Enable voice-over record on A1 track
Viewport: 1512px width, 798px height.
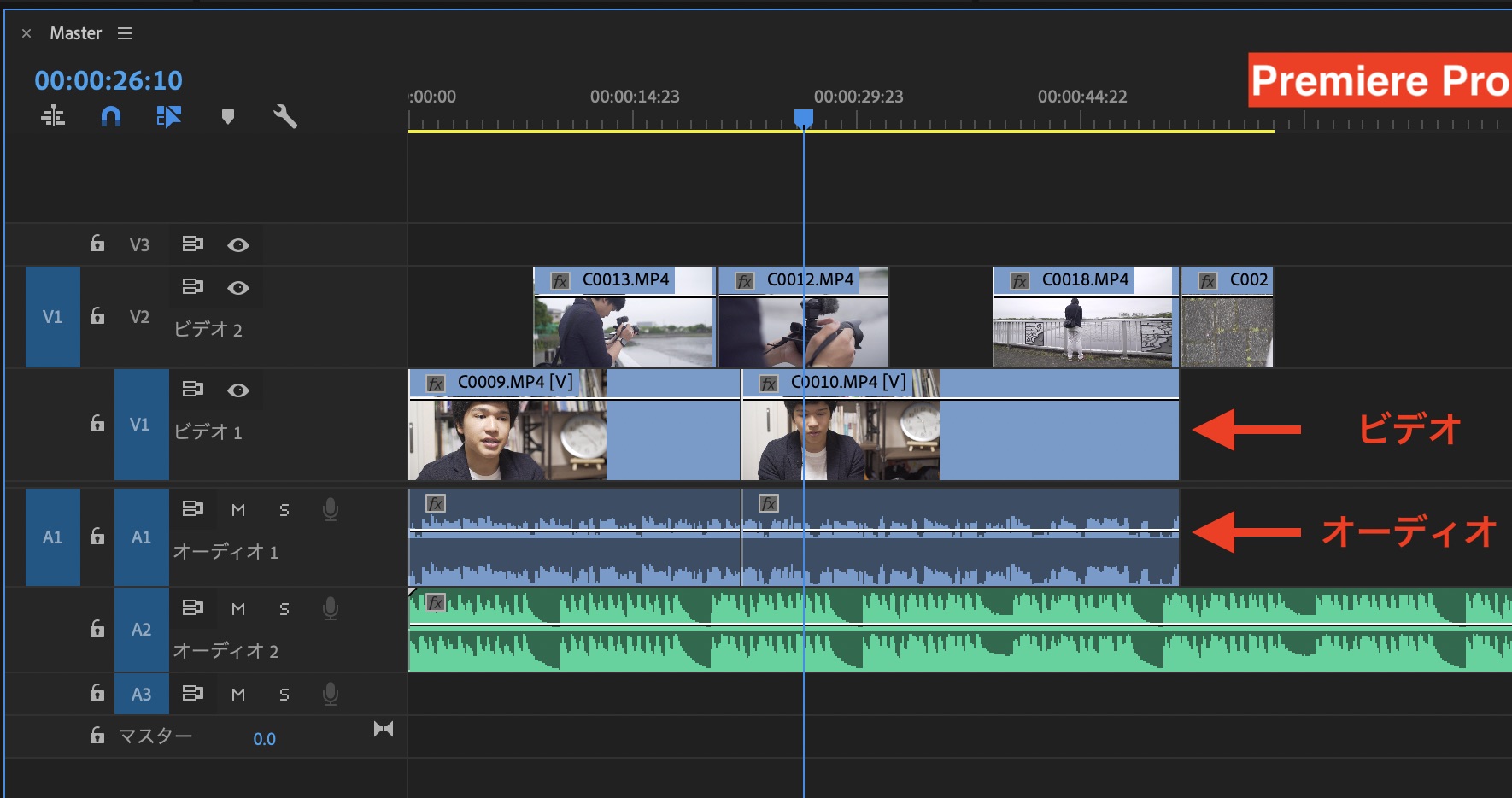[331, 510]
